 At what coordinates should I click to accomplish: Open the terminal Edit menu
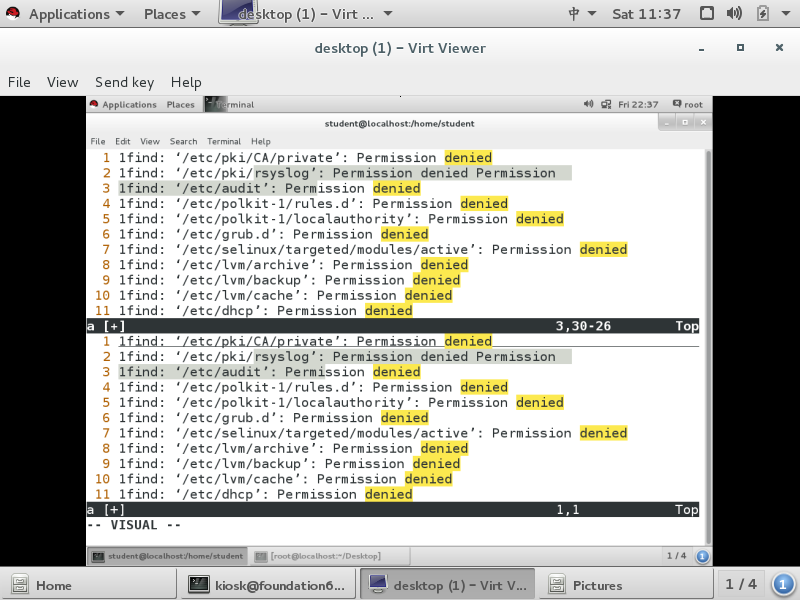(122, 141)
